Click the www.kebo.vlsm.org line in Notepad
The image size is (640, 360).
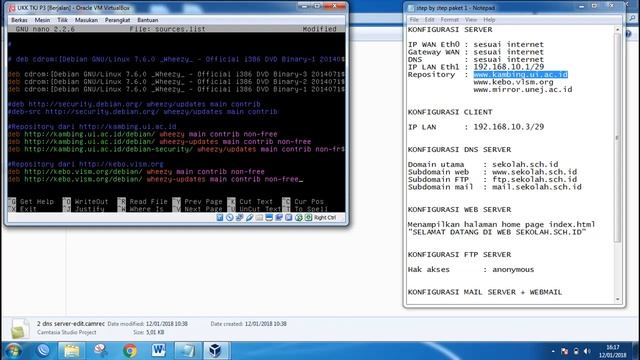(513, 82)
